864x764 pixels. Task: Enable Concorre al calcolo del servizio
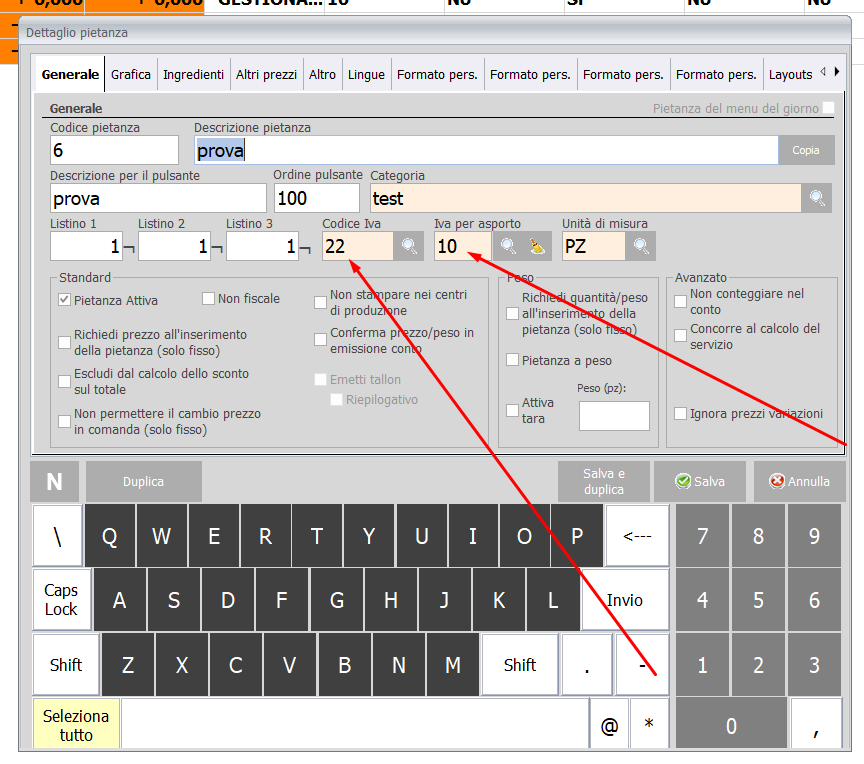click(681, 336)
